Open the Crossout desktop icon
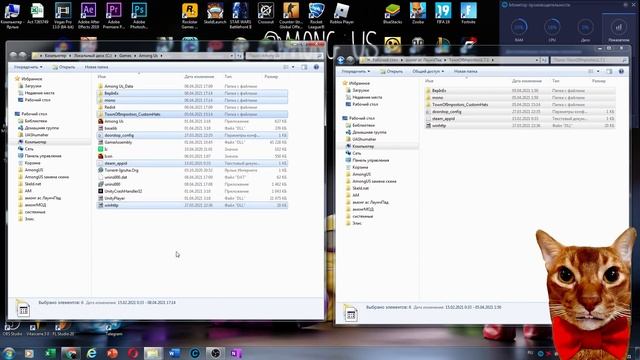 point(266,13)
